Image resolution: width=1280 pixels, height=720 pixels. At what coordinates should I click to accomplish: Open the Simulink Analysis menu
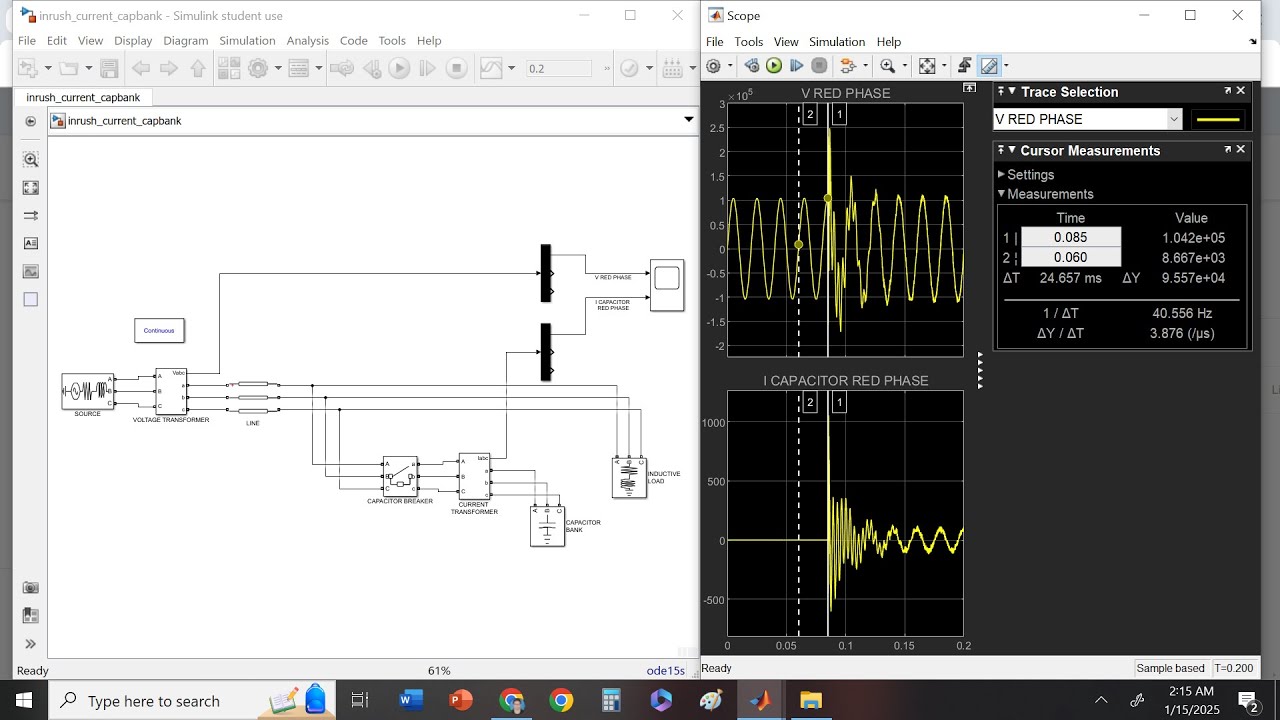[307, 40]
